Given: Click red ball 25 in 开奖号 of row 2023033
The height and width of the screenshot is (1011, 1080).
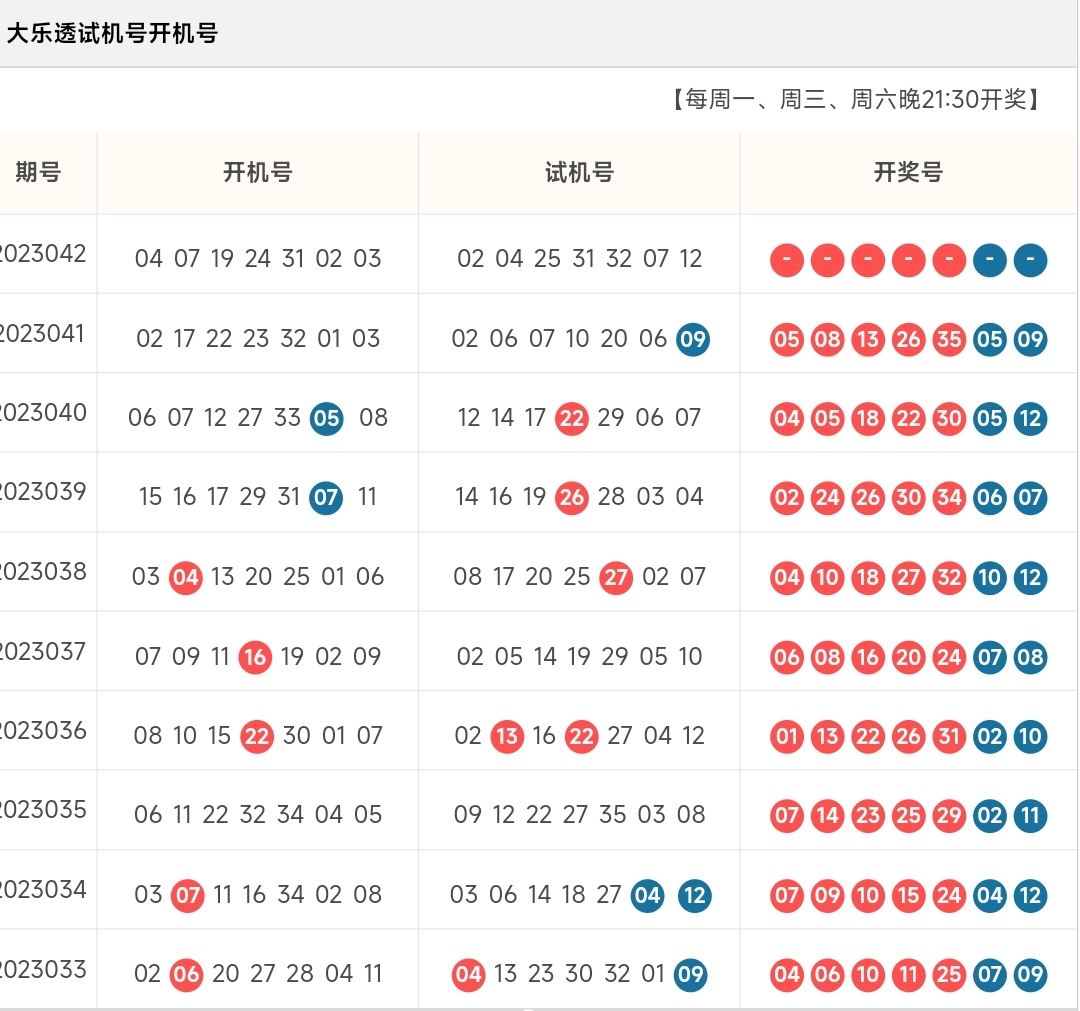Looking at the screenshot, I should point(949,974).
